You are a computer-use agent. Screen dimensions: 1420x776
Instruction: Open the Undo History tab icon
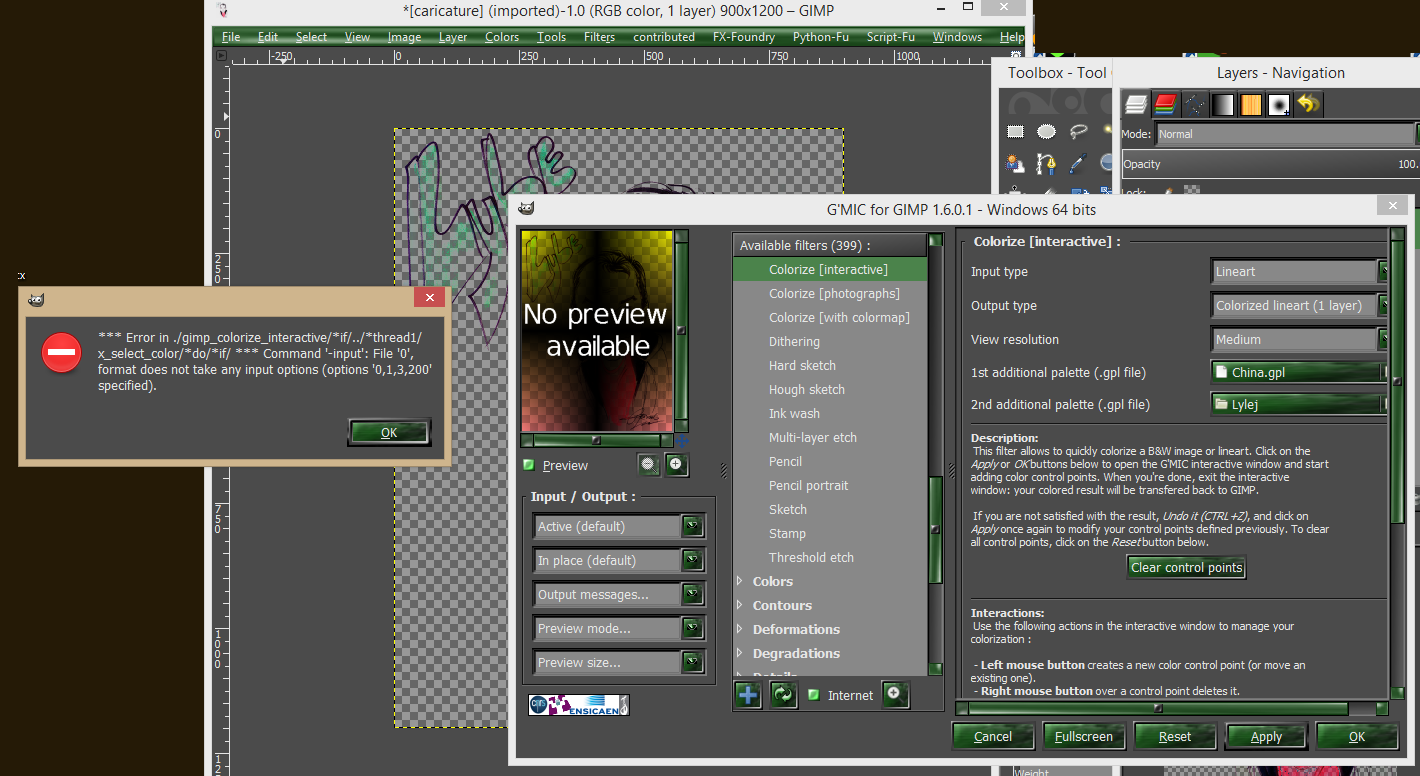(x=1309, y=104)
